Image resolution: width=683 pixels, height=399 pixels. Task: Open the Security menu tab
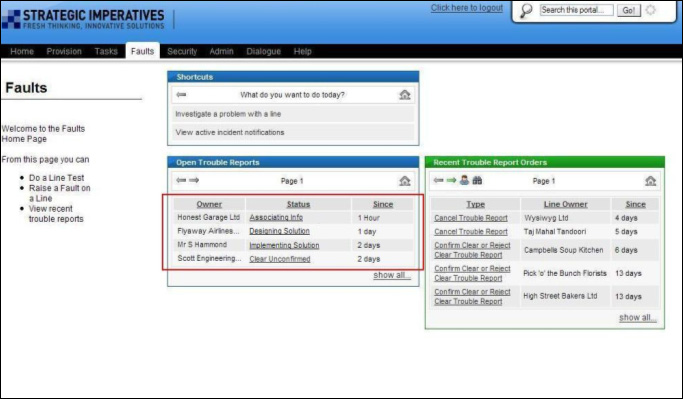pos(182,51)
